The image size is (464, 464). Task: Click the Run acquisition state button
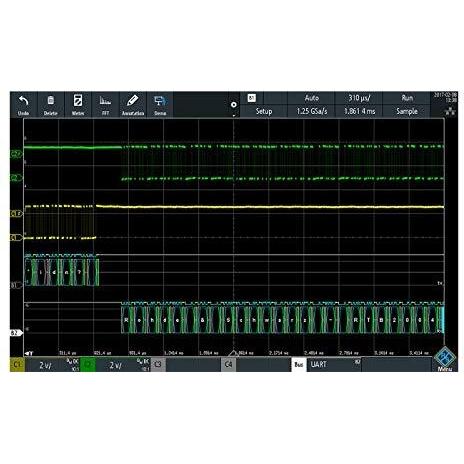[407, 98]
